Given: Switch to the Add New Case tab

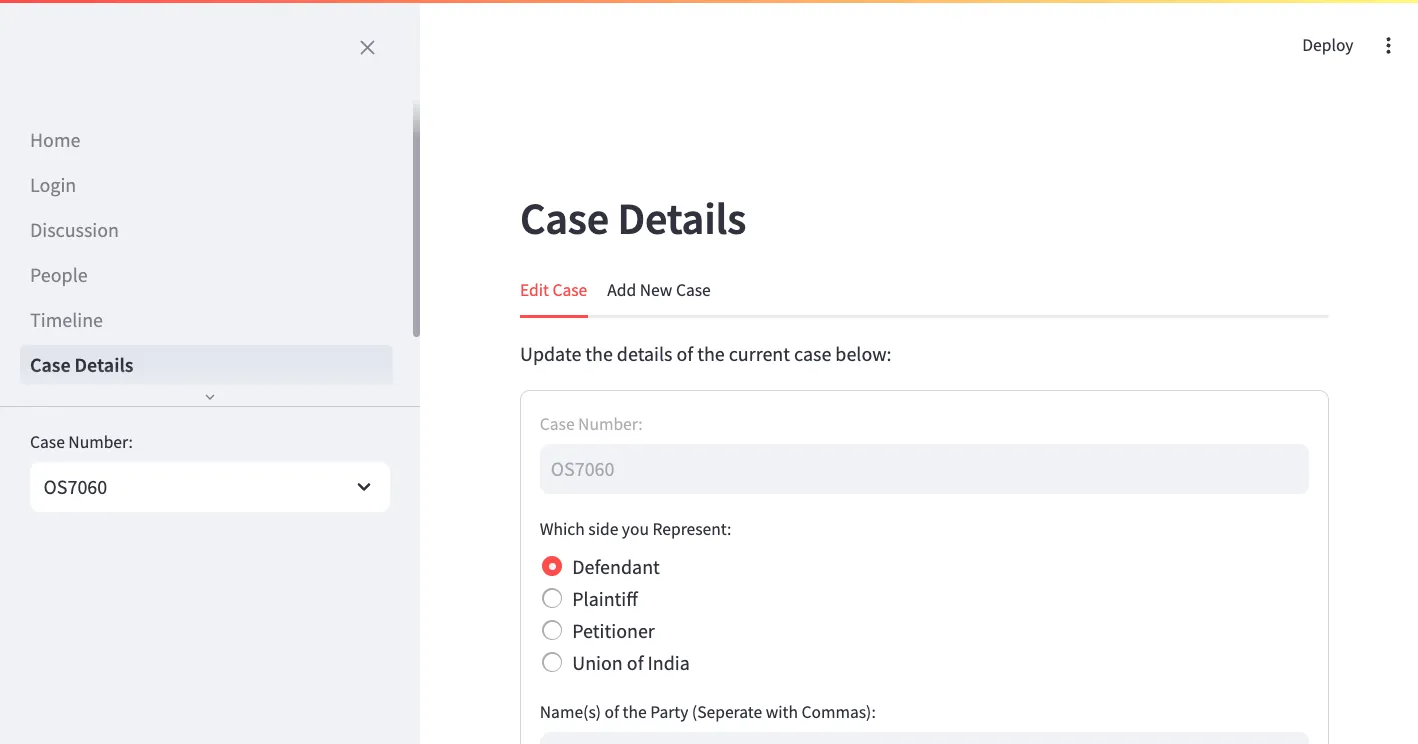Looking at the screenshot, I should click(x=658, y=290).
